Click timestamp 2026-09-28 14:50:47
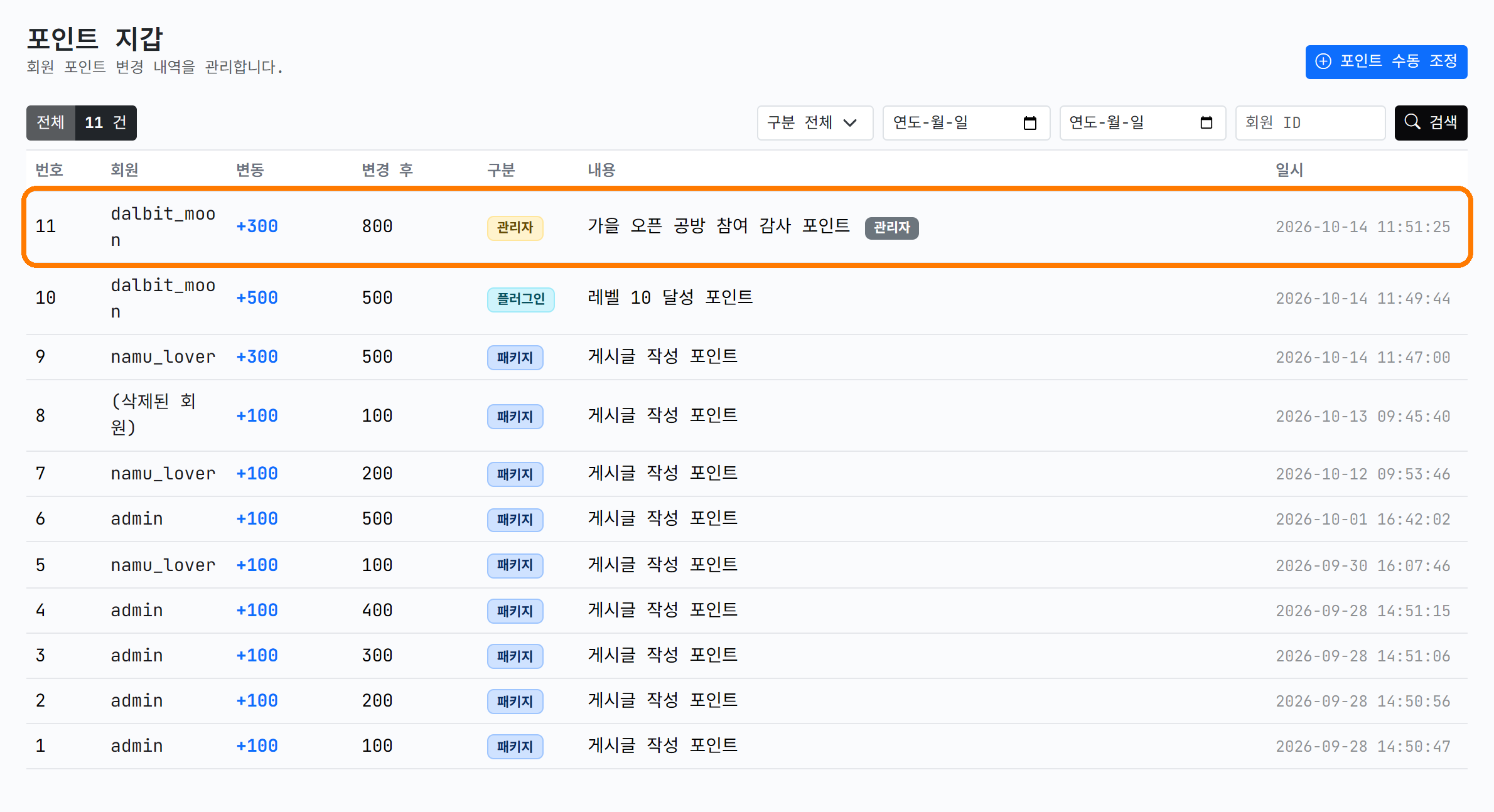 pyautogui.click(x=1363, y=747)
